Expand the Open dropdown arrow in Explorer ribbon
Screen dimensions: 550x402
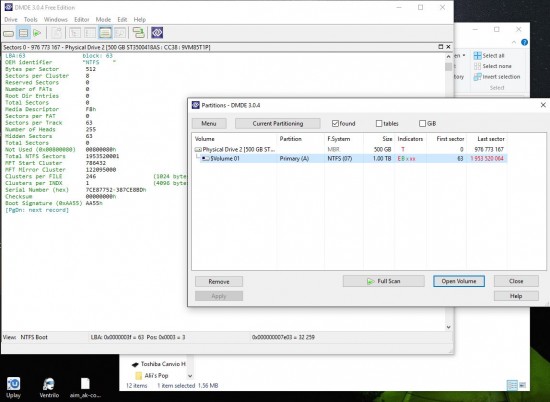tap(464, 55)
